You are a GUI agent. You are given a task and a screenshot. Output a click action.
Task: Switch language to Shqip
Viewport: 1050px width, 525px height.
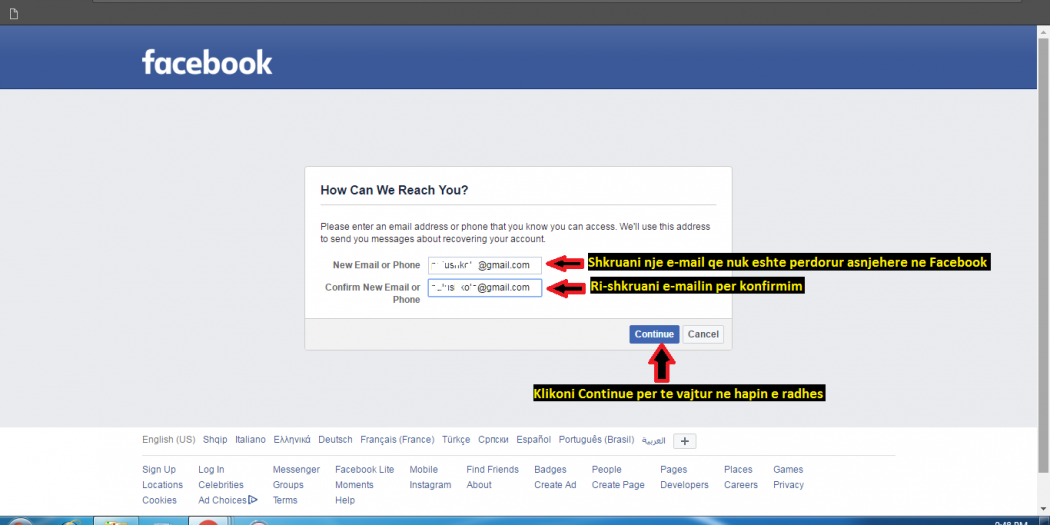click(215, 440)
